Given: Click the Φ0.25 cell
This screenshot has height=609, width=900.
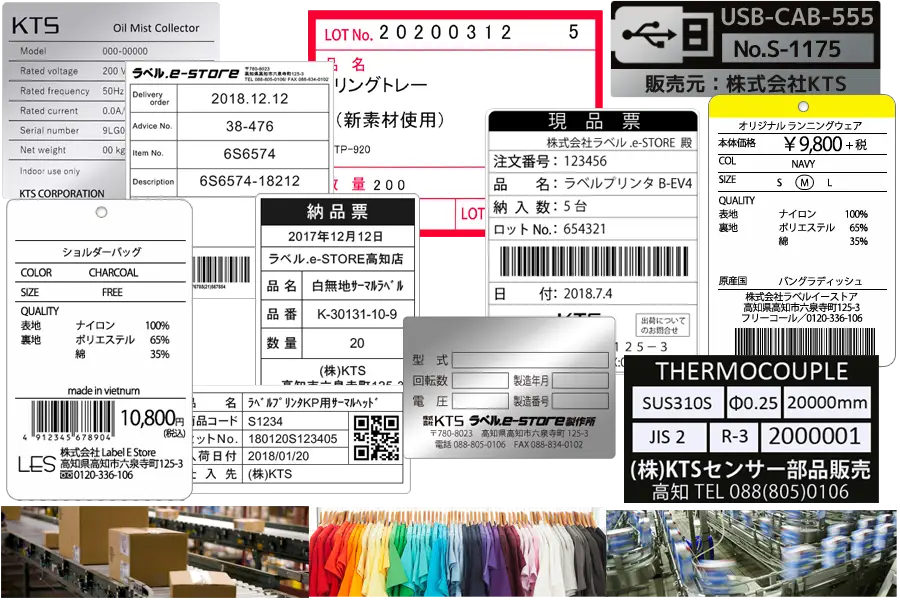Looking at the screenshot, I should [x=753, y=403].
